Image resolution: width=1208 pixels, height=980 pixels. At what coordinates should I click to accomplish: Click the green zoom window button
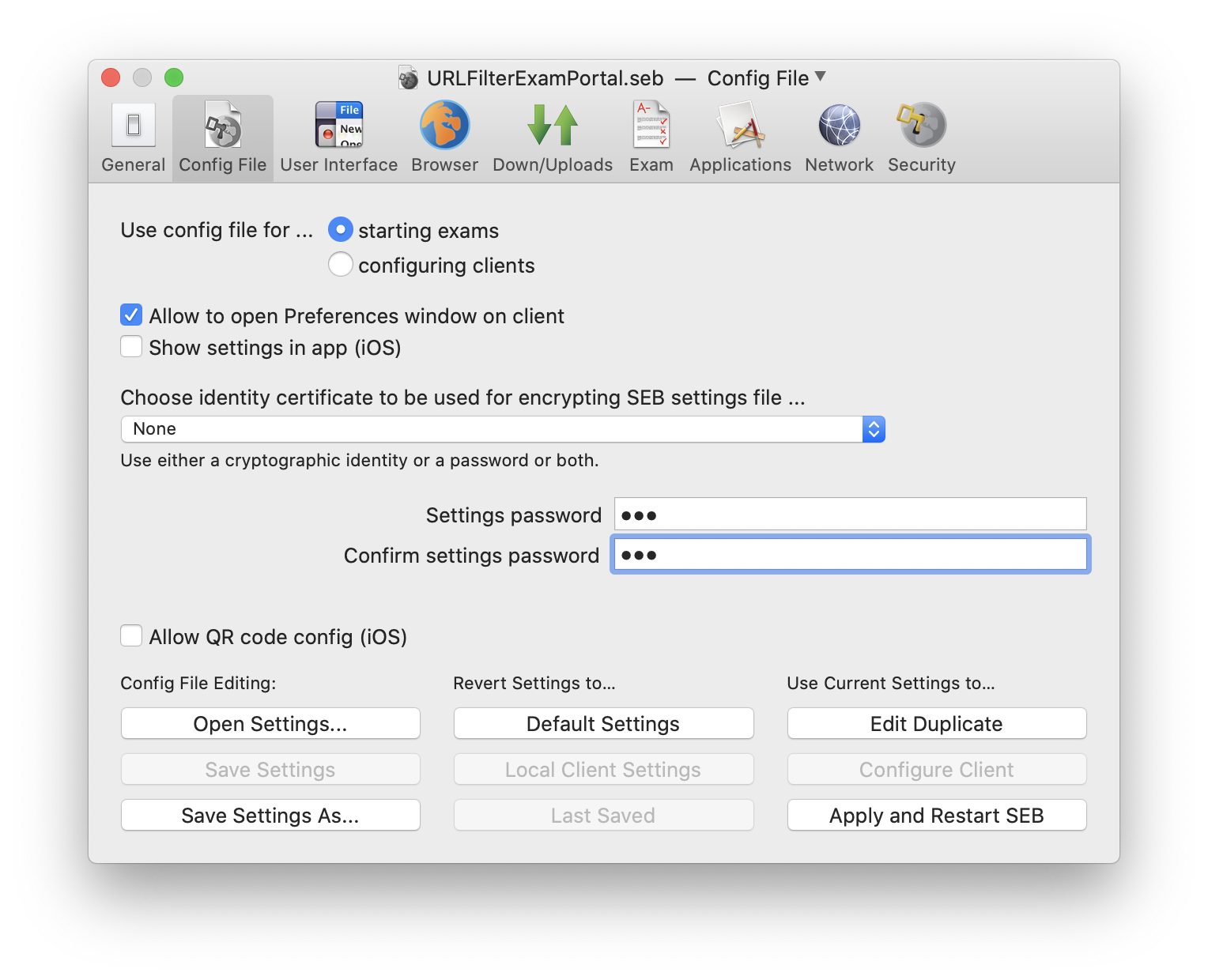point(174,77)
